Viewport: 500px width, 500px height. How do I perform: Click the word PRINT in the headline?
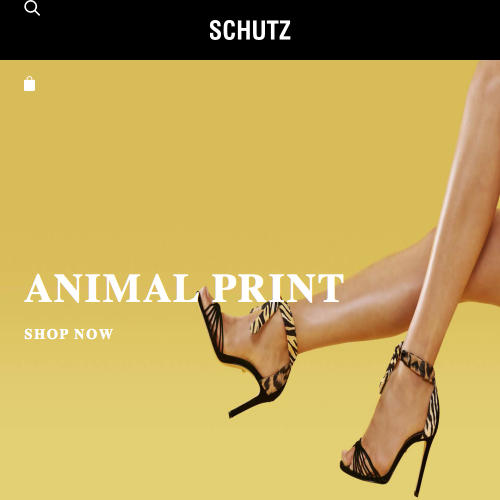pyautogui.click(x=278, y=288)
